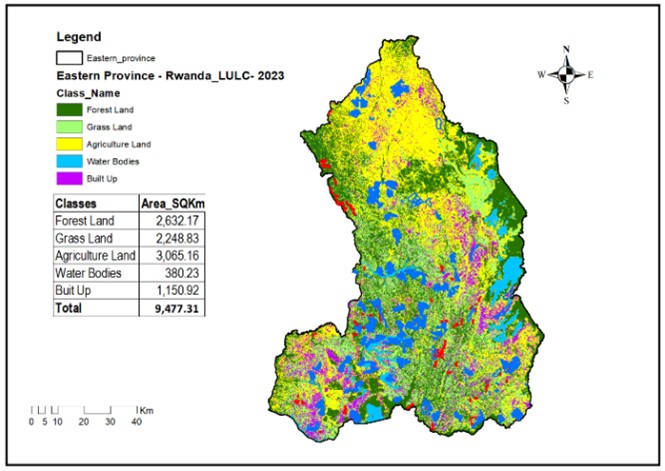Image resolution: width=665 pixels, height=471 pixels.
Task: Click the Eastern_province outline legend box
Action: (67, 59)
